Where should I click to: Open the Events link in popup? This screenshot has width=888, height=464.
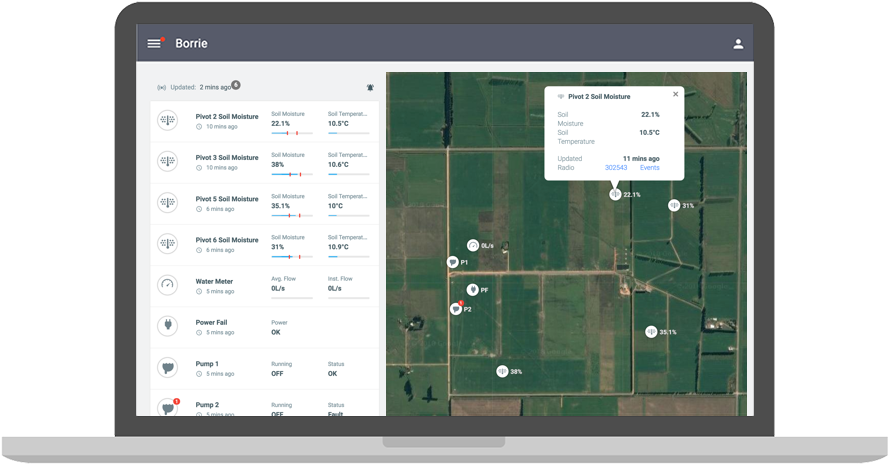[649, 168]
